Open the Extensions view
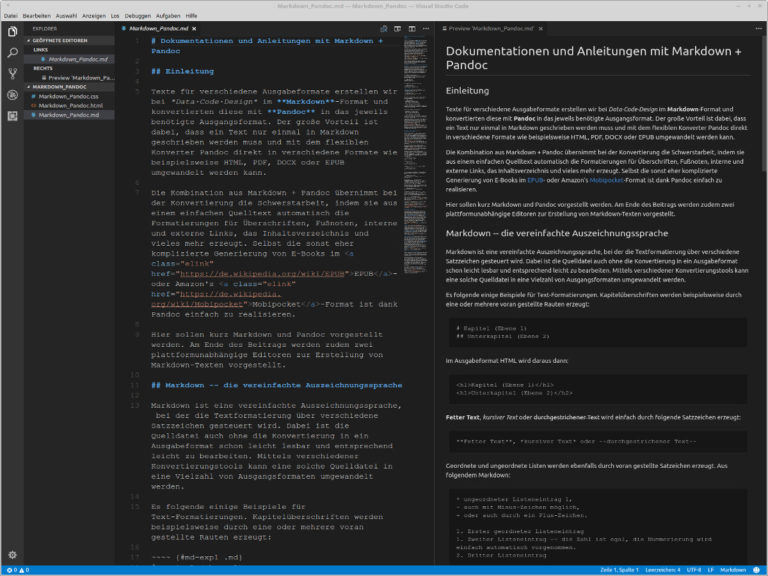Image resolution: width=768 pixels, height=576 pixels. 13,116
